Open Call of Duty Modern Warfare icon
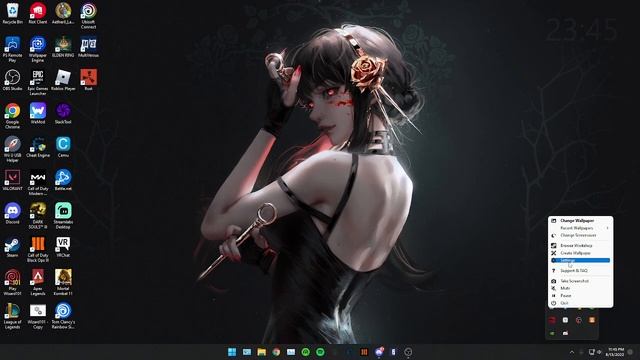This screenshot has width=640, height=360. 38,183
